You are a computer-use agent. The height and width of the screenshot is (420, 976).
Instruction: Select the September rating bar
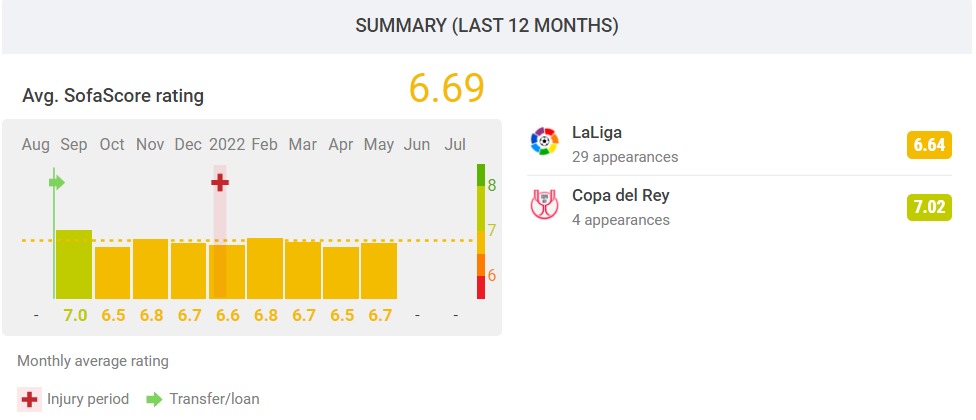(x=73, y=265)
